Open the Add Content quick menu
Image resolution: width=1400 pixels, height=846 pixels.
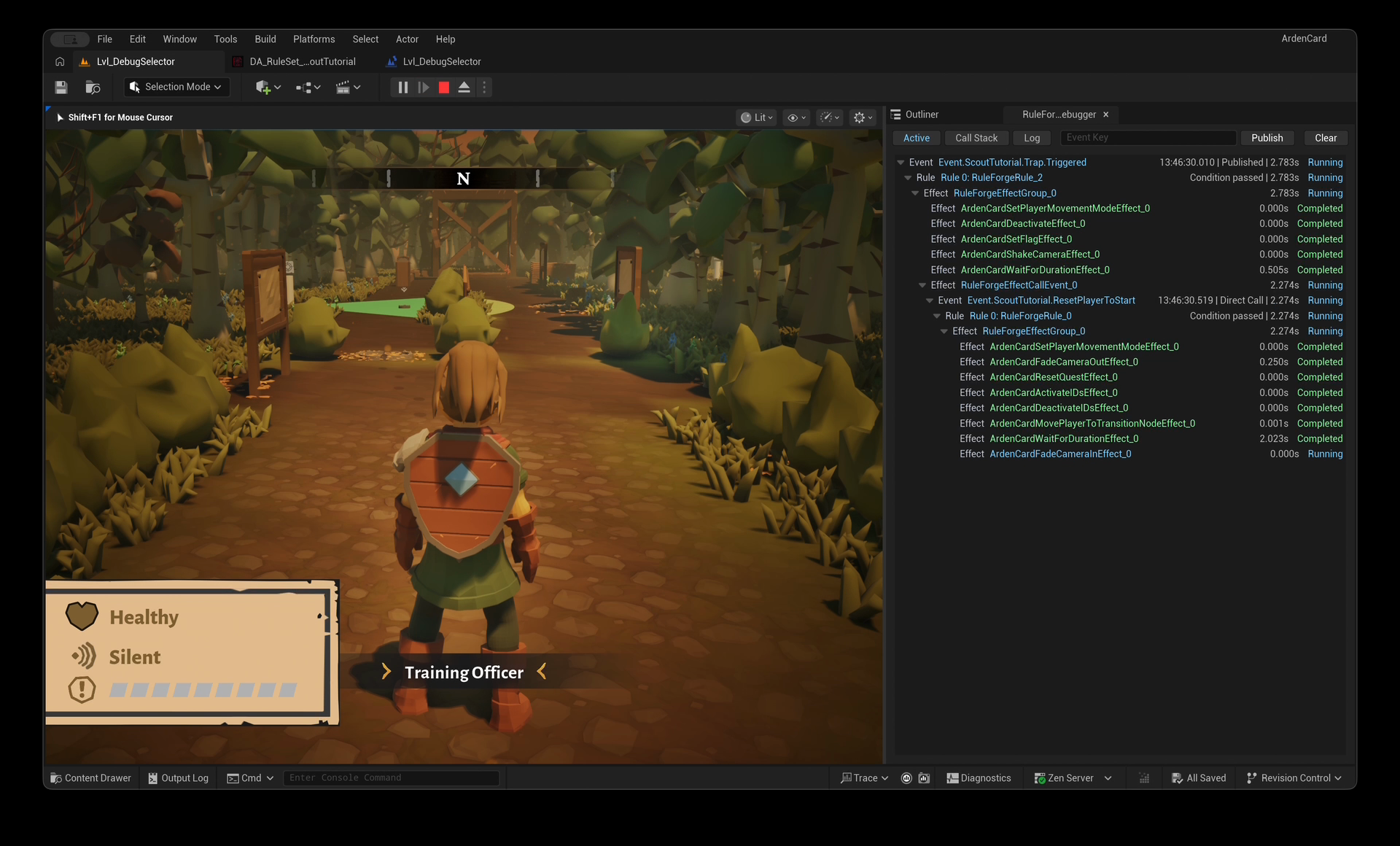268,88
